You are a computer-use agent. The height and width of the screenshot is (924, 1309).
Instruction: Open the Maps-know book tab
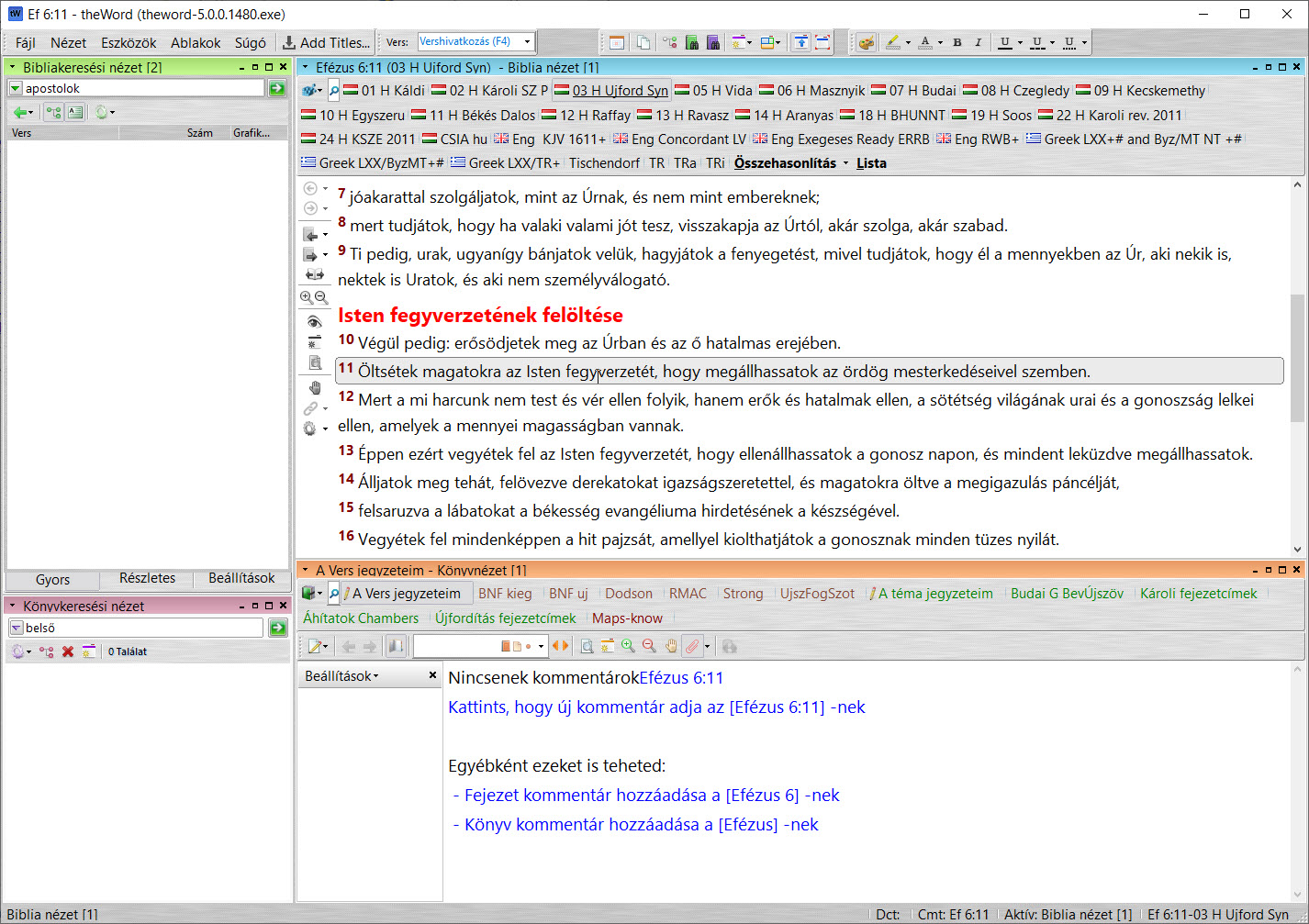pos(627,618)
